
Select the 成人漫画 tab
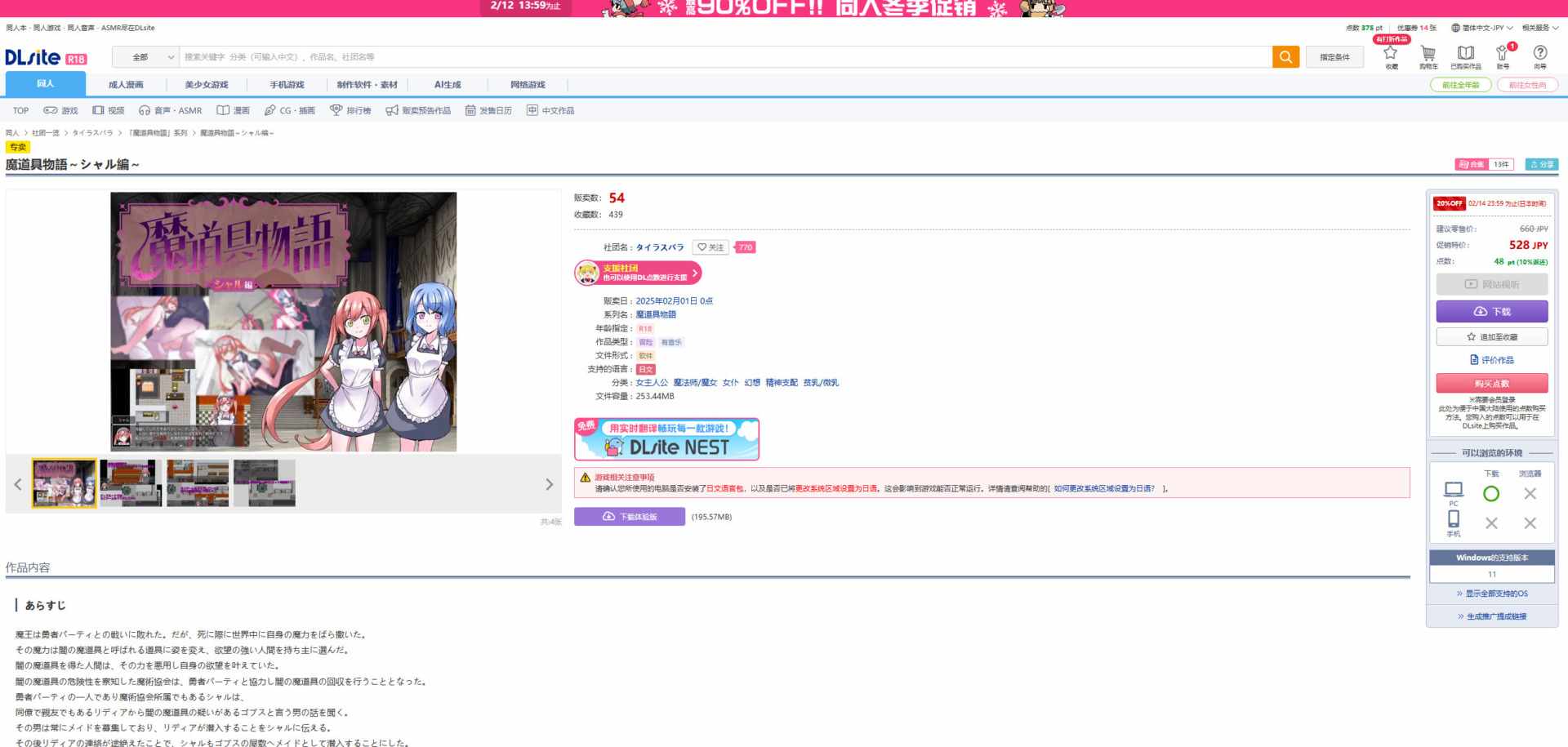(126, 85)
